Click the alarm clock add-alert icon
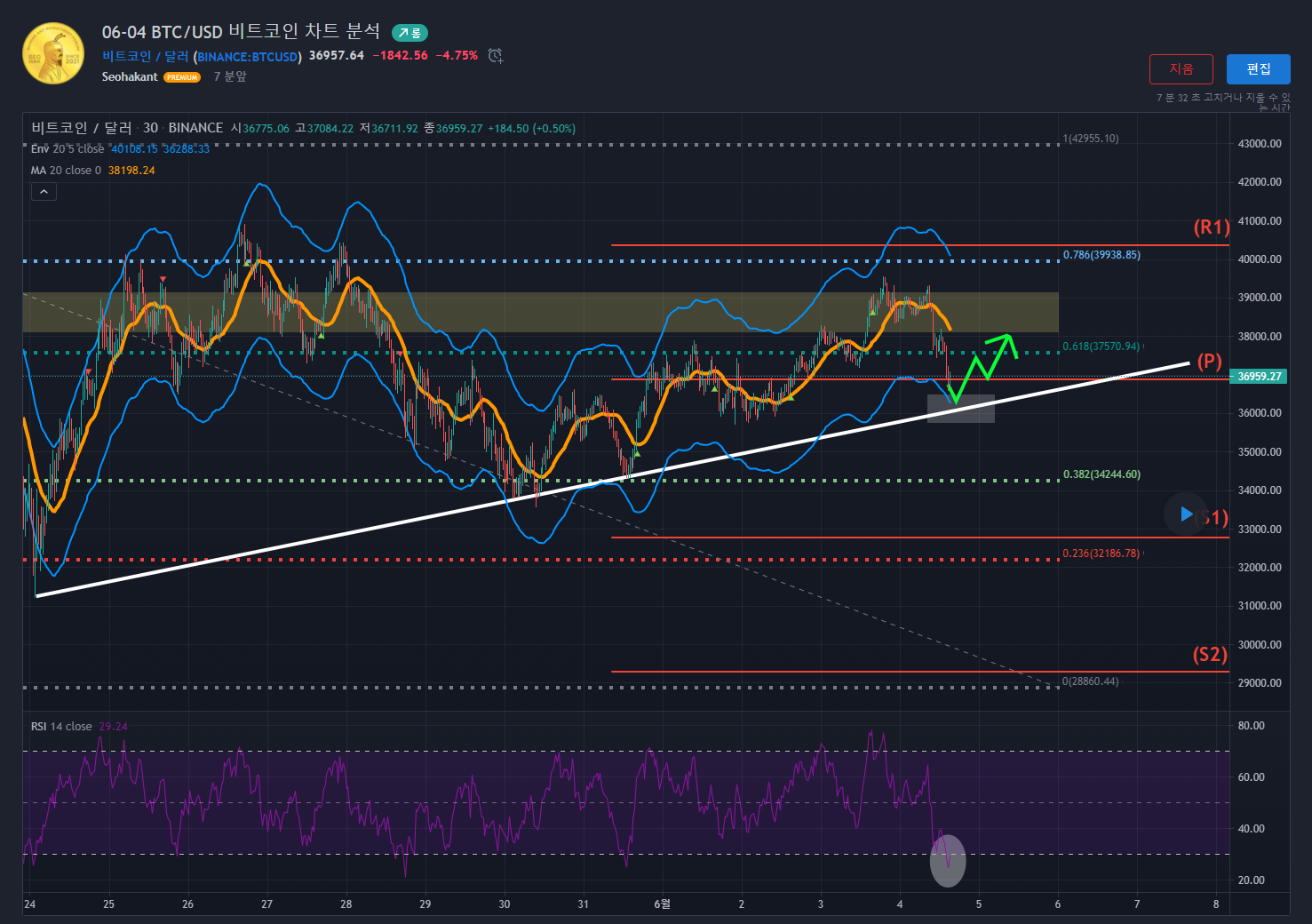 click(x=496, y=56)
